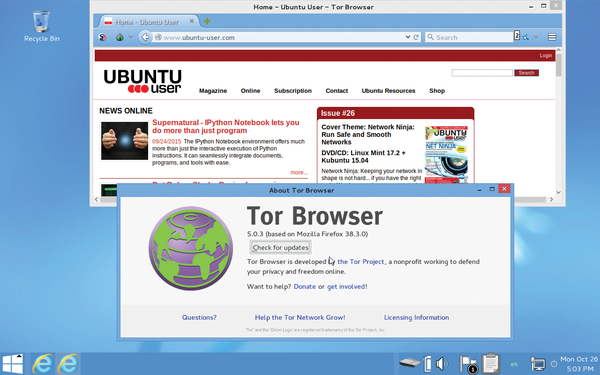
Task: Click the get involved link
Action: click(x=346, y=287)
